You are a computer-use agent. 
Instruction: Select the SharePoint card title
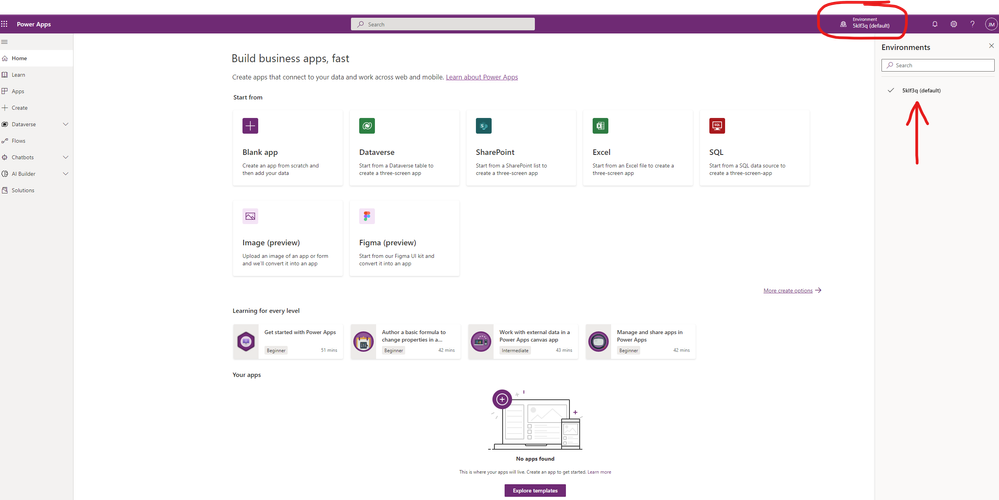[495, 152]
